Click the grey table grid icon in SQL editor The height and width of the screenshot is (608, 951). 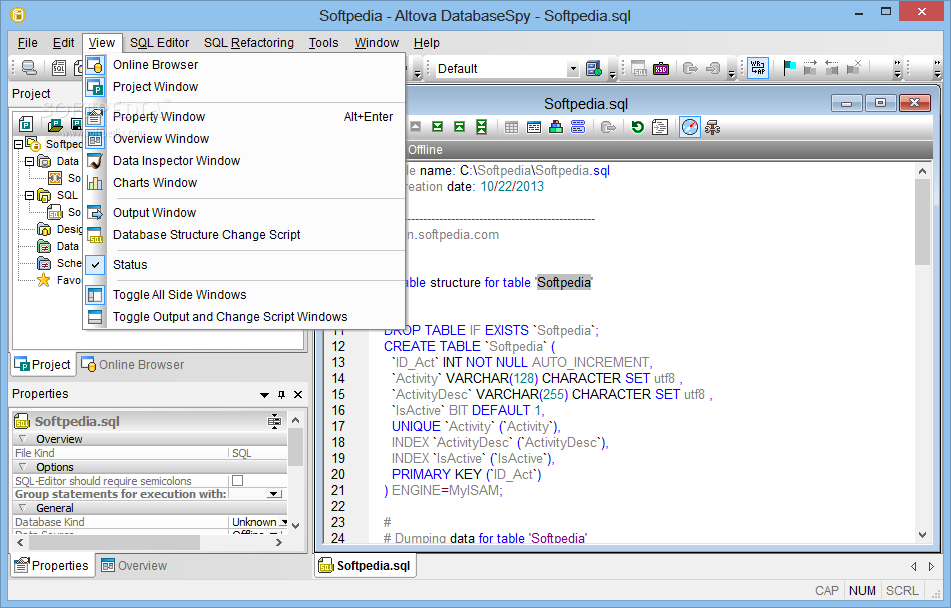tap(511, 127)
